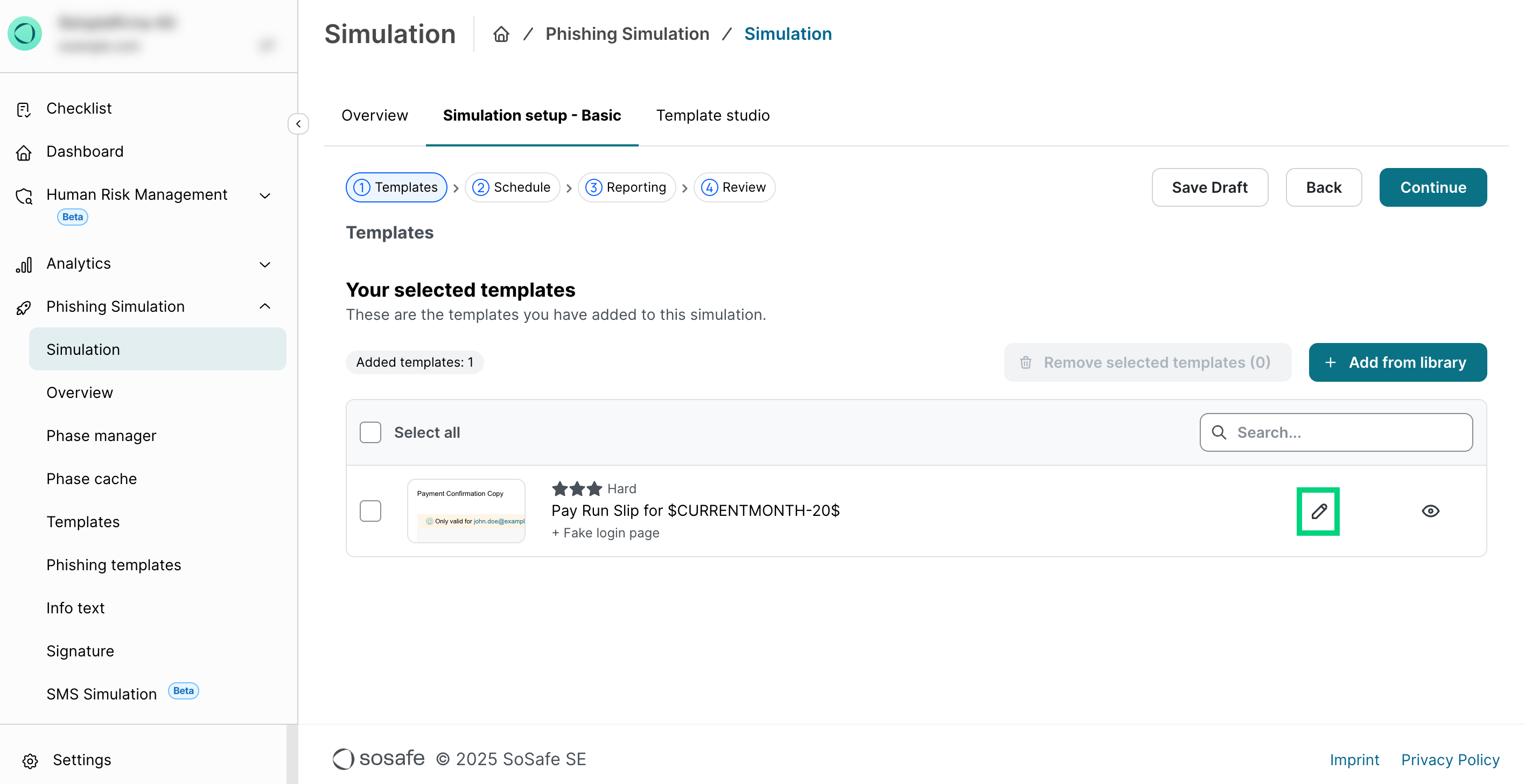Expand Human Risk Management menu chevron
The width and height of the screenshot is (1525, 784).
click(x=264, y=195)
